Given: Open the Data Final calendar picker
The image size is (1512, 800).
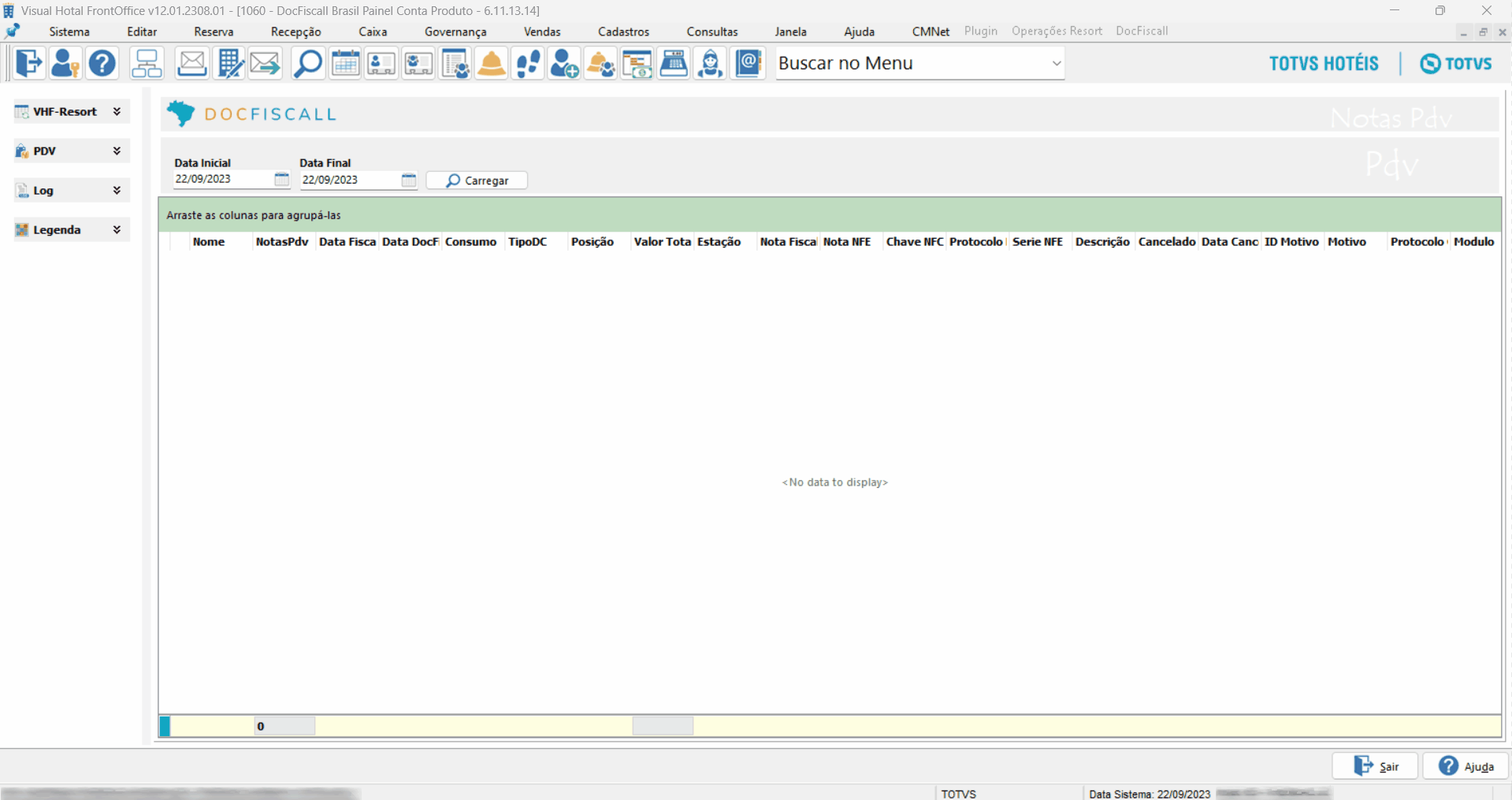Looking at the screenshot, I should pos(408,180).
